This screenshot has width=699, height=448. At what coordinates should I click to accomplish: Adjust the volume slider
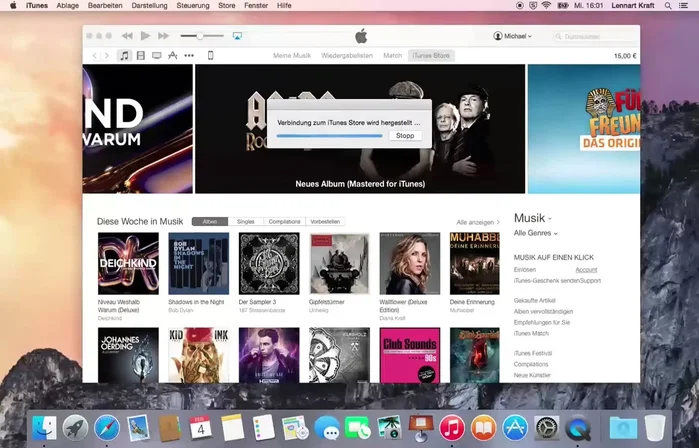(x=201, y=36)
